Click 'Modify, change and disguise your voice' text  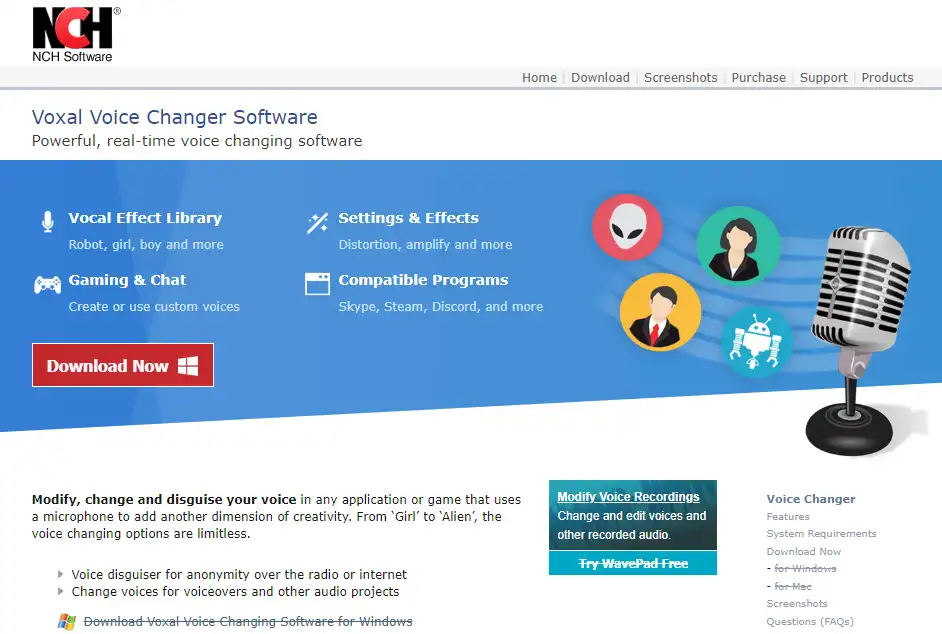coord(164,499)
